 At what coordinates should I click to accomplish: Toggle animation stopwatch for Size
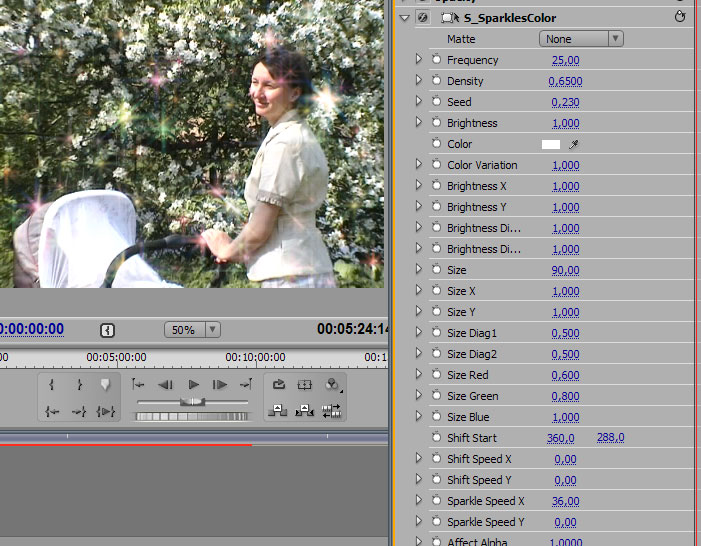(437, 270)
